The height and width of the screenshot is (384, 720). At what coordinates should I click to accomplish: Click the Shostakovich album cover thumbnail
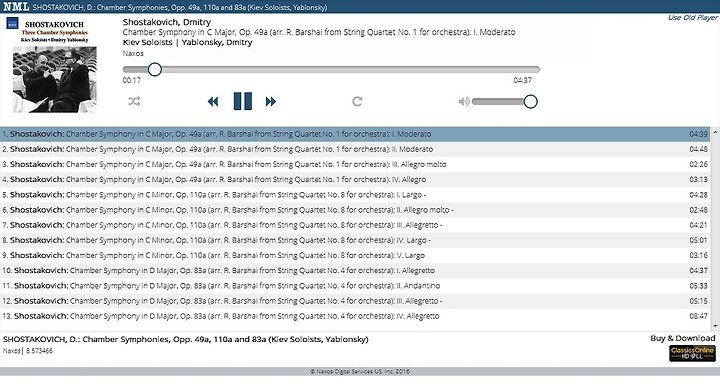tap(55, 64)
